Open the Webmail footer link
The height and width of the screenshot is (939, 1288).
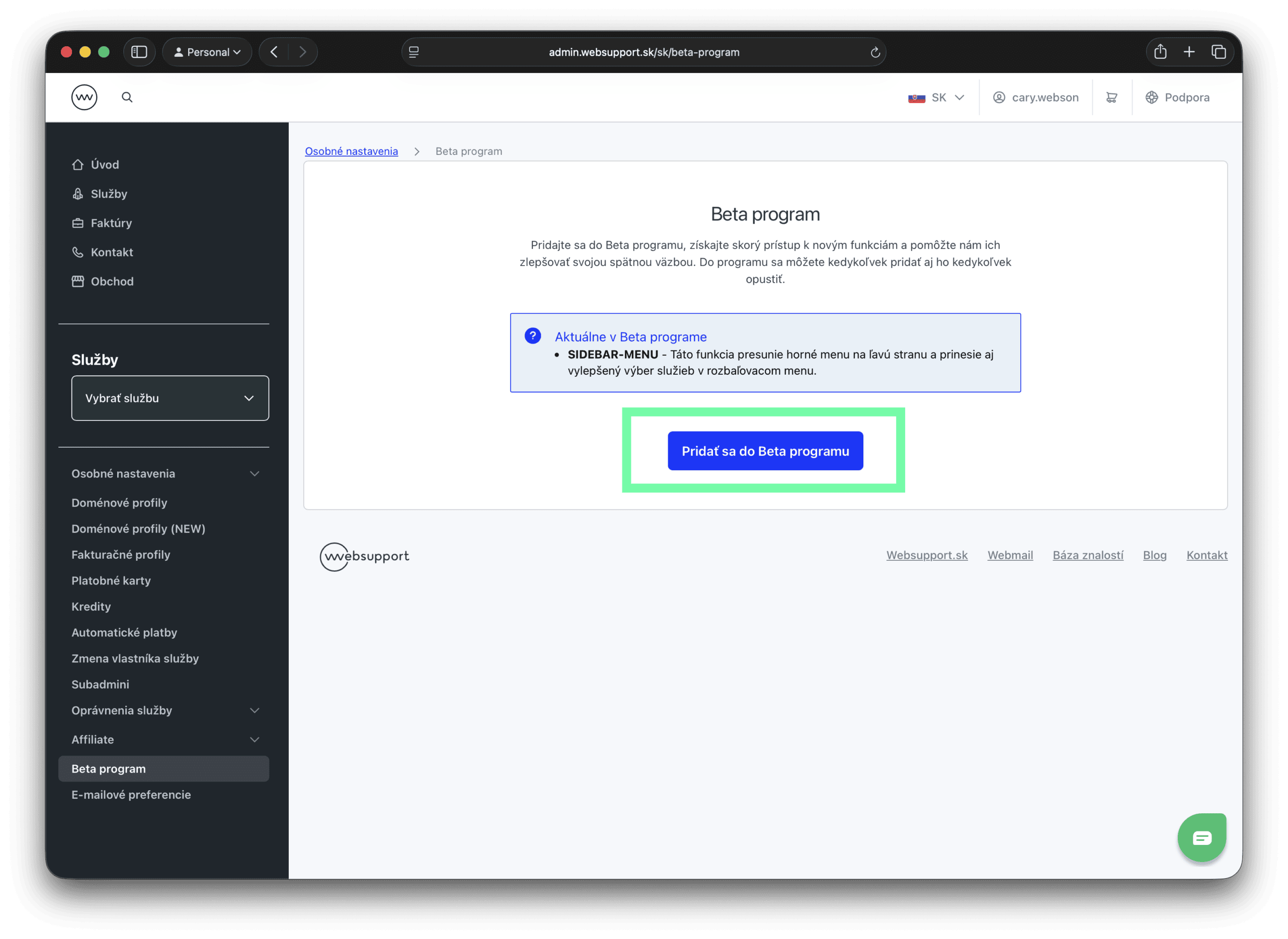[x=1010, y=555]
